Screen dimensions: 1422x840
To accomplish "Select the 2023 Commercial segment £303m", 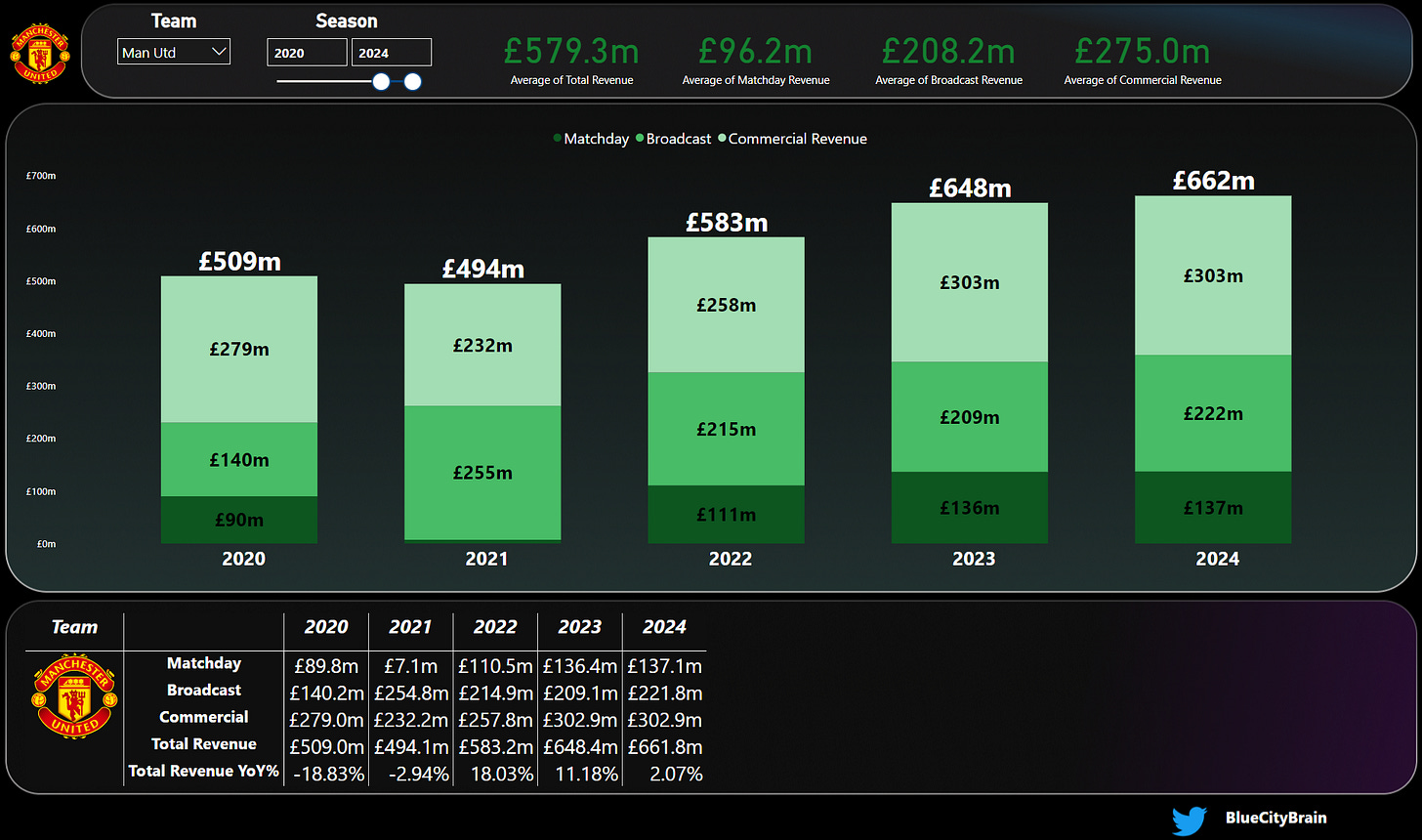I will click(x=970, y=282).
